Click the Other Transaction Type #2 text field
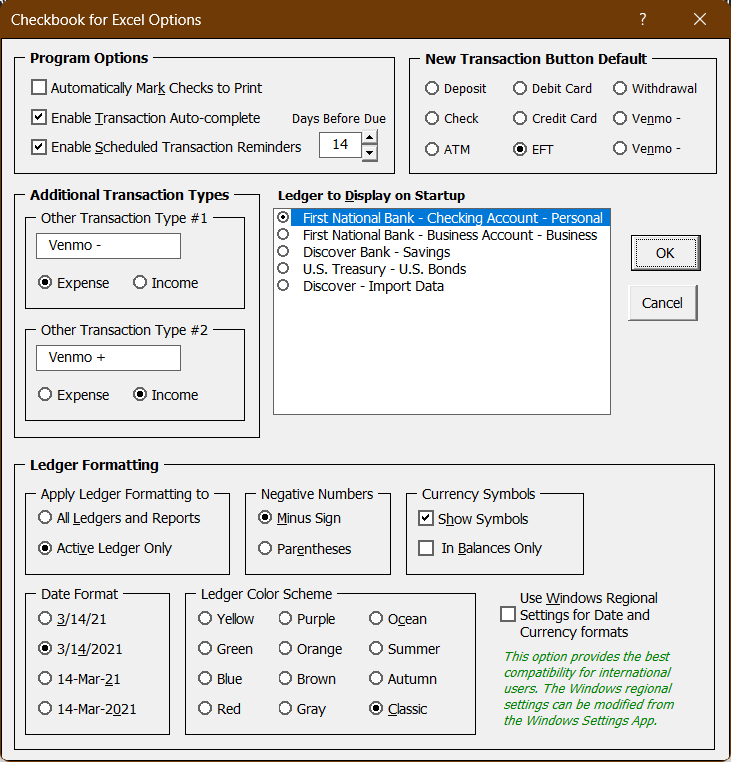This screenshot has width=731, height=762. (108, 358)
